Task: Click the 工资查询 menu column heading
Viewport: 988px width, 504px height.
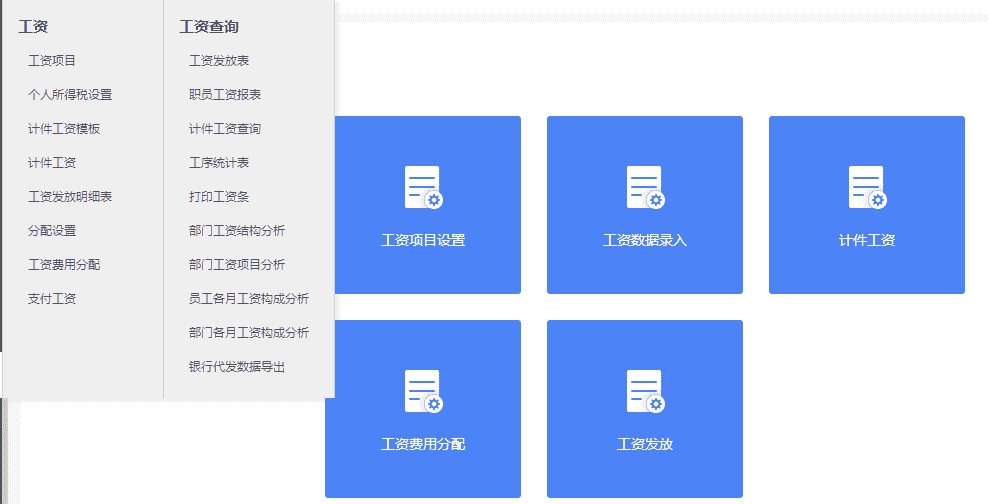Action: 209,26
